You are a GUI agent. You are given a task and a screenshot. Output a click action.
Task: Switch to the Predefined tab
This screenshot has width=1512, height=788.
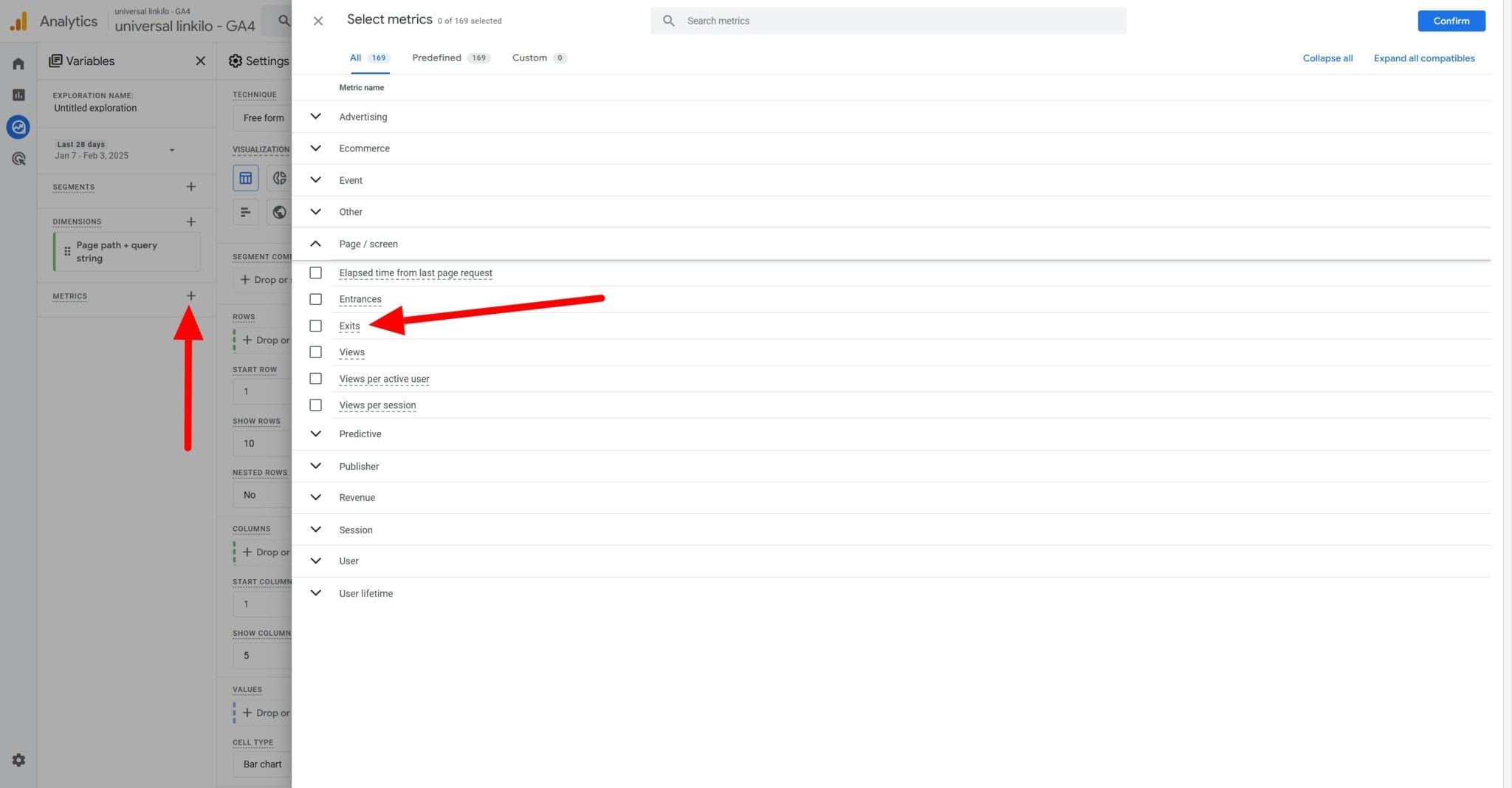tap(436, 57)
